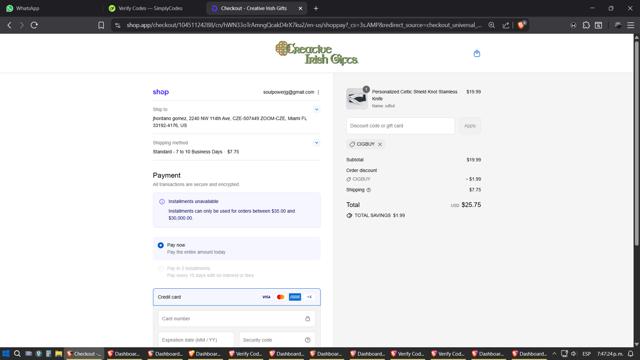Click the lock icon in Card number field

(x=308, y=319)
